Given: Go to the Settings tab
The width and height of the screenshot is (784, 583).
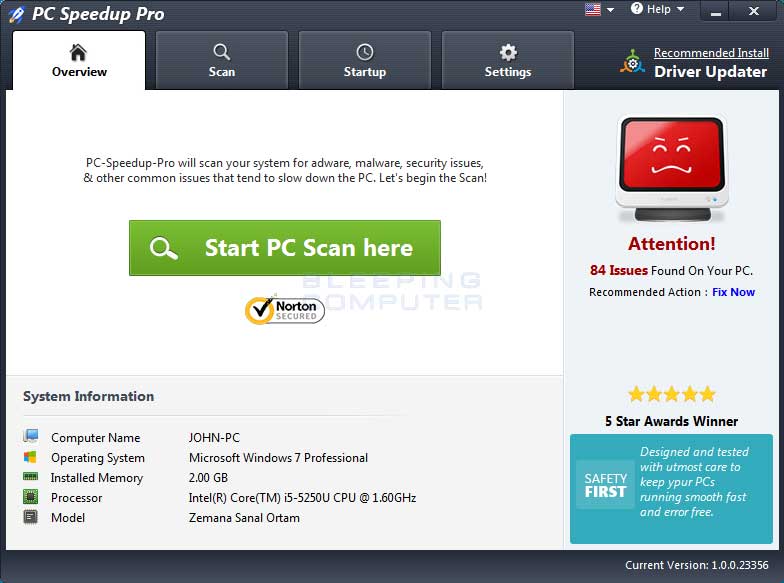Looking at the screenshot, I should (508, 60).
